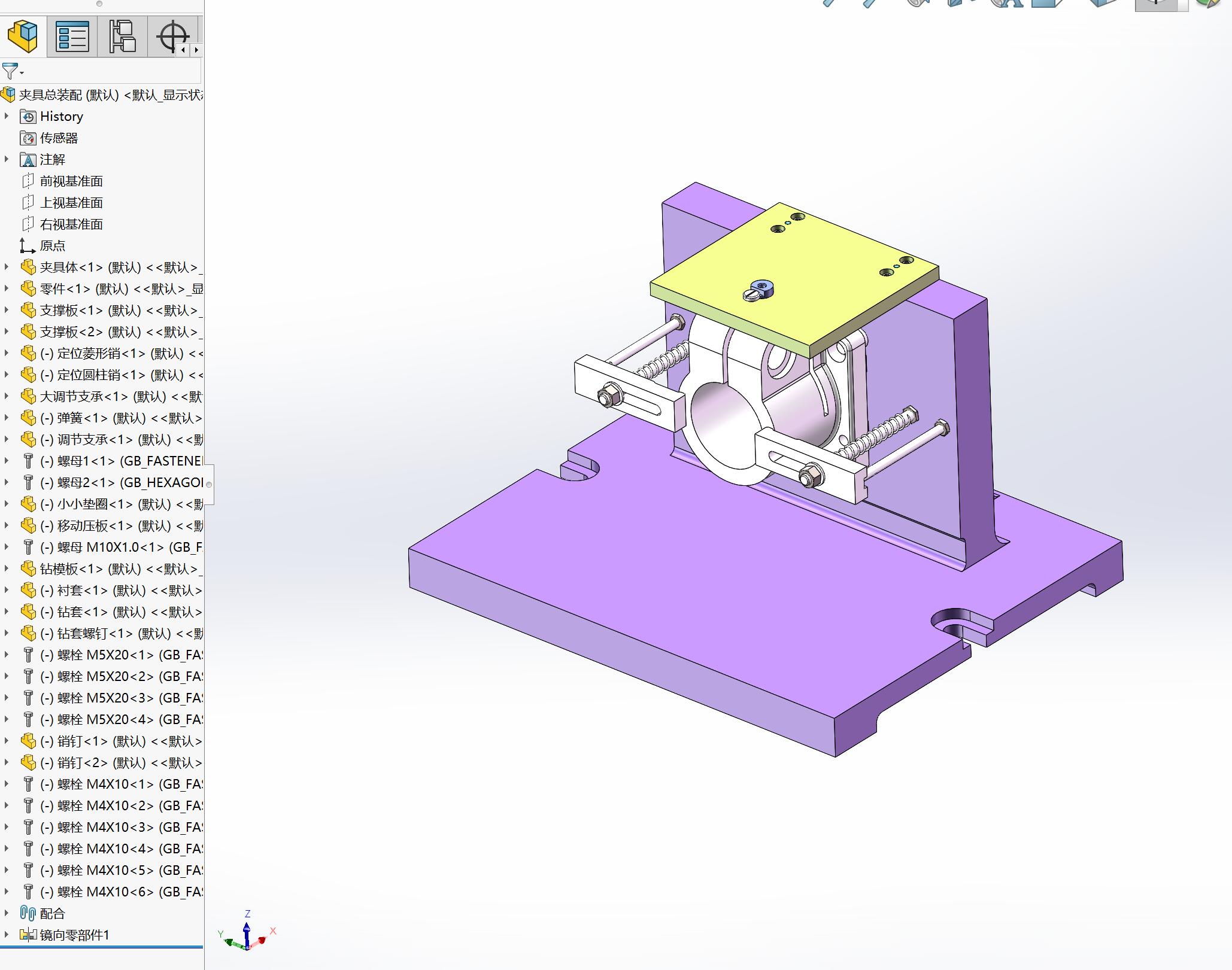
Task: Expand the History folder
Action: (7, 116)
